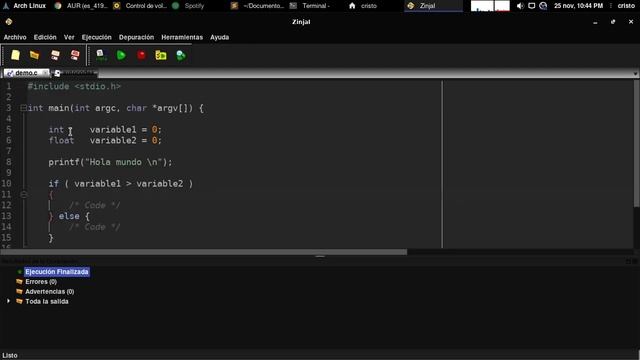
Task: Create a new file from the toolbar
Action: [x=16, y=55]
